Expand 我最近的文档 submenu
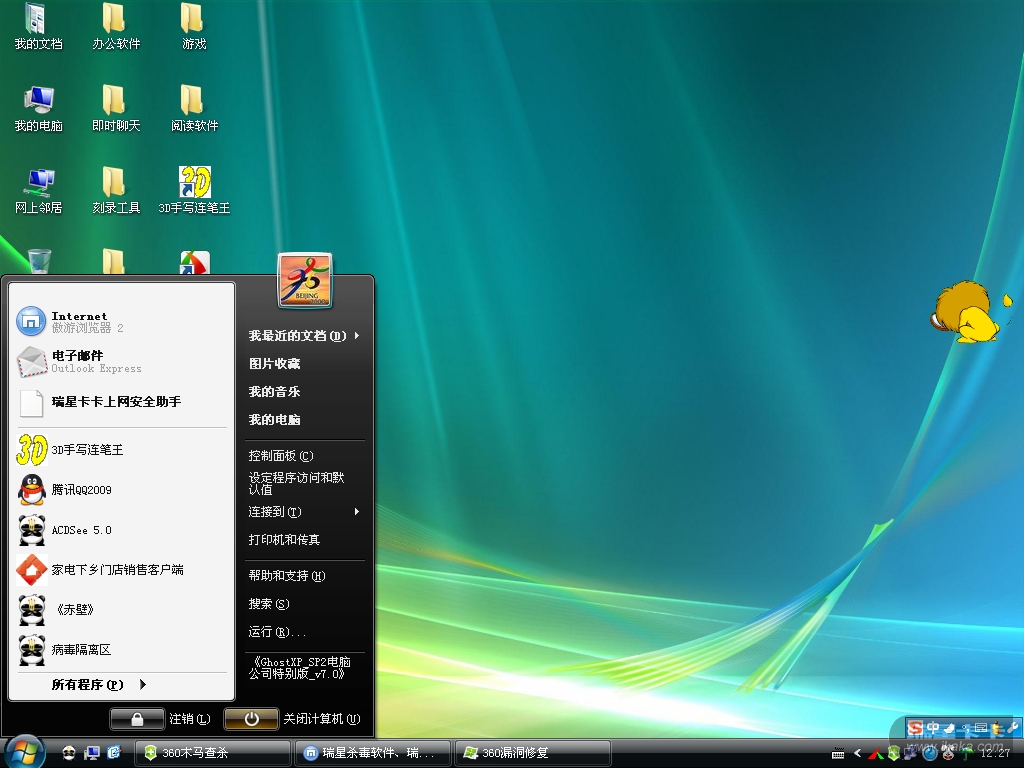The image size is (1024, 768). coord(304,336)
